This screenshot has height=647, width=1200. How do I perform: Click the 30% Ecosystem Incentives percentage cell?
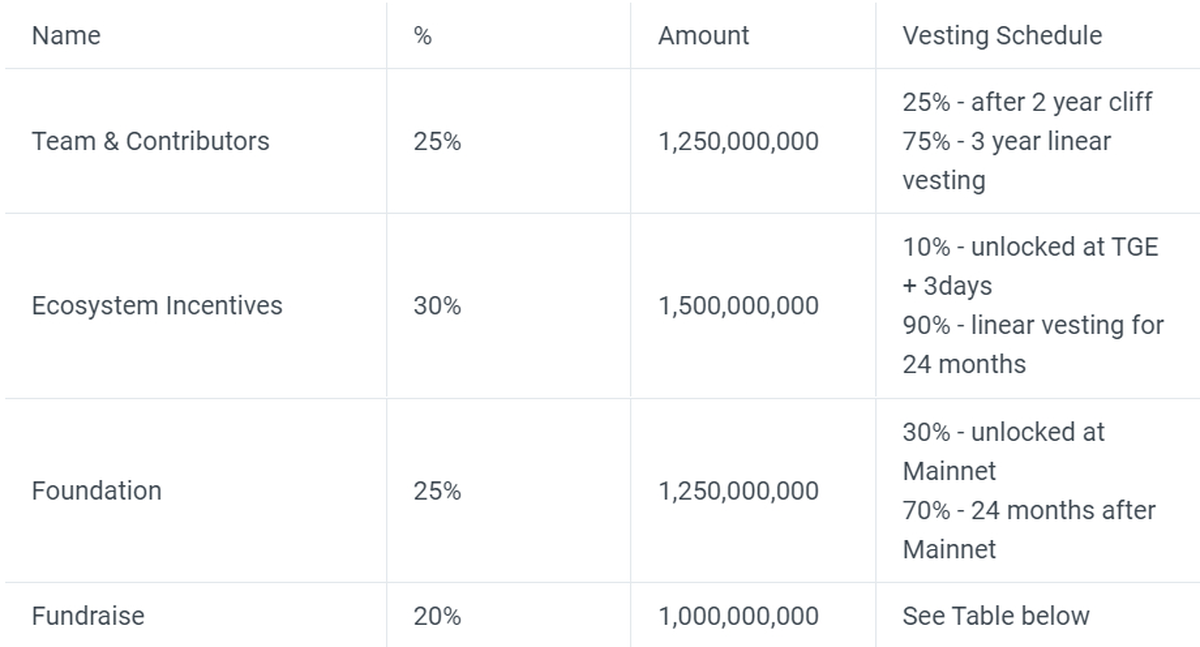(437, 305)
